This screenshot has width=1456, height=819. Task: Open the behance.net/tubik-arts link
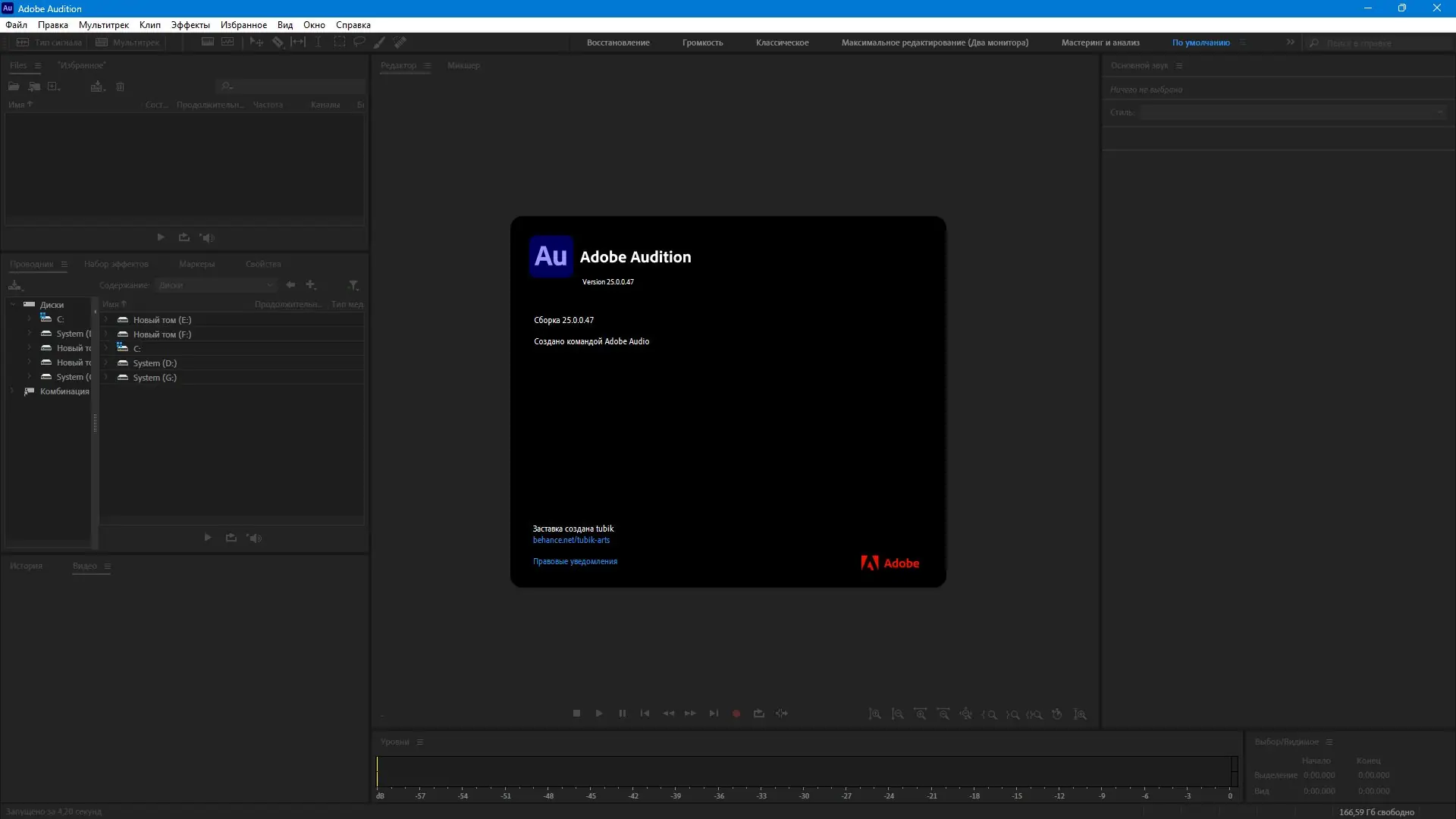pyautogui.click(x=571, y=541)
